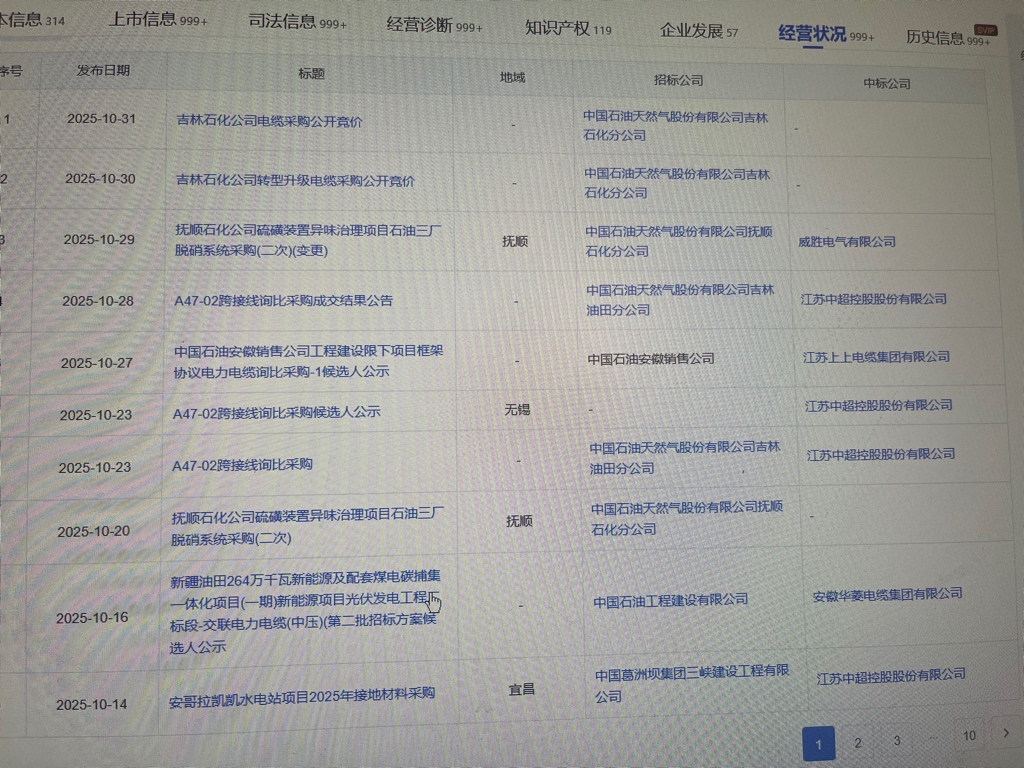Open the 历史信息 tab
The width and height of the screenshot is (1024, 768).
pos(948,38)
